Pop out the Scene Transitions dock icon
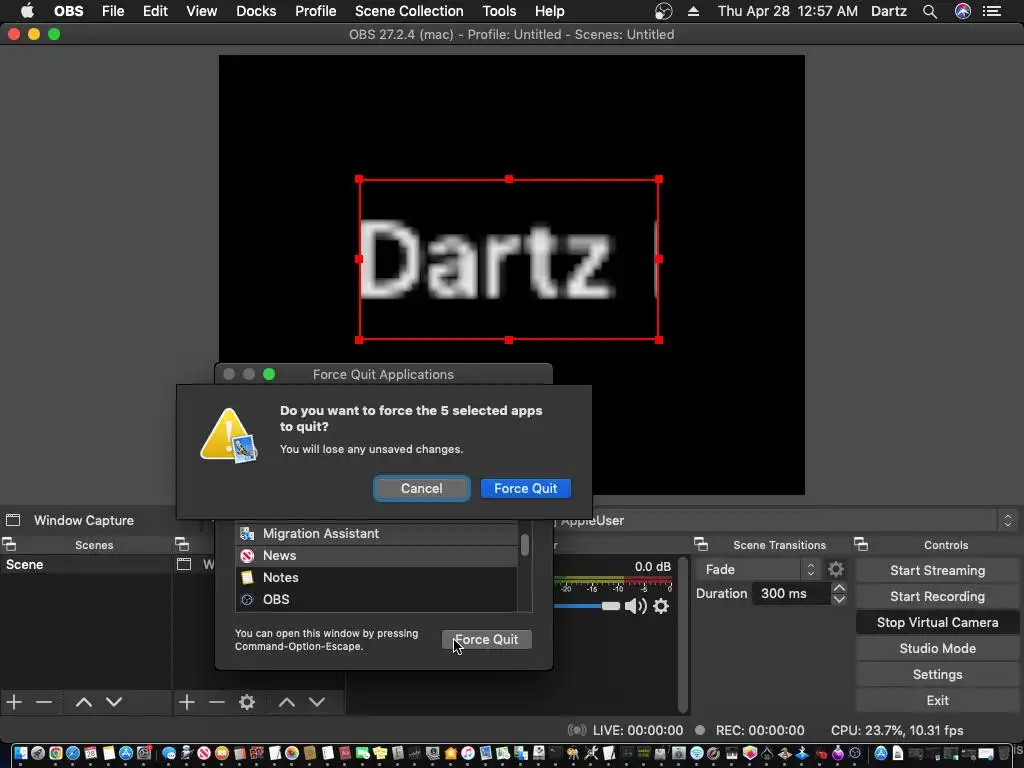The image size is (1024, 768). pyautogui.click(x=701, y=544)
